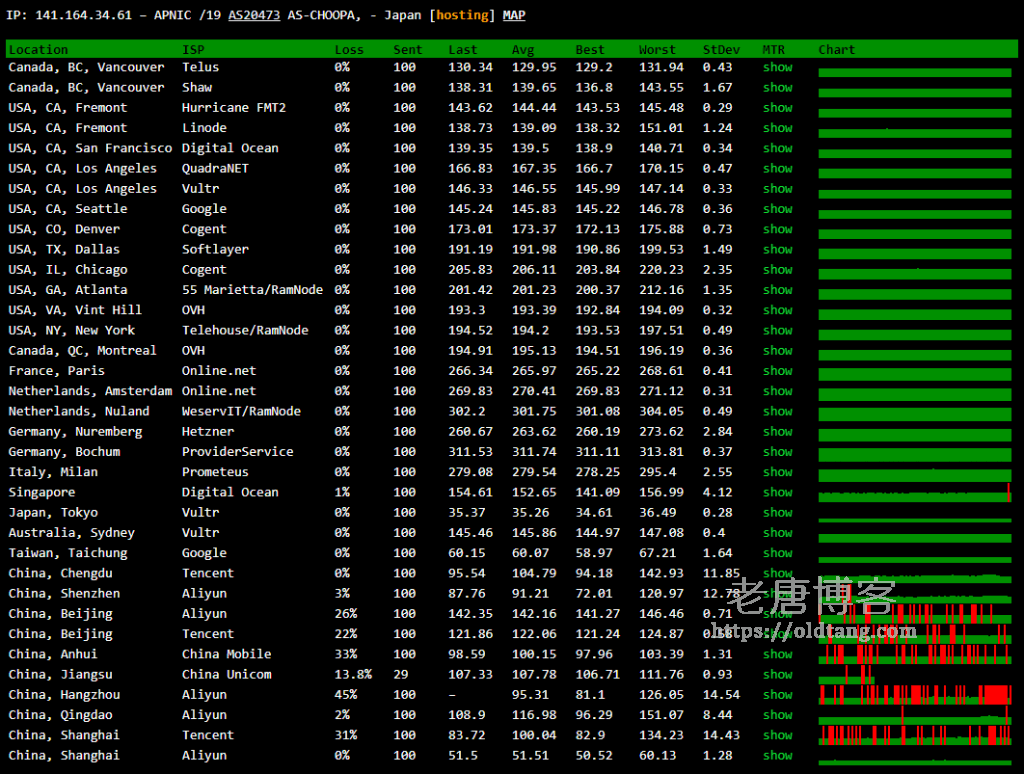Click the 33% loss value for Anhui
This screenshot has height=774, width=1024.
[345, 654]
